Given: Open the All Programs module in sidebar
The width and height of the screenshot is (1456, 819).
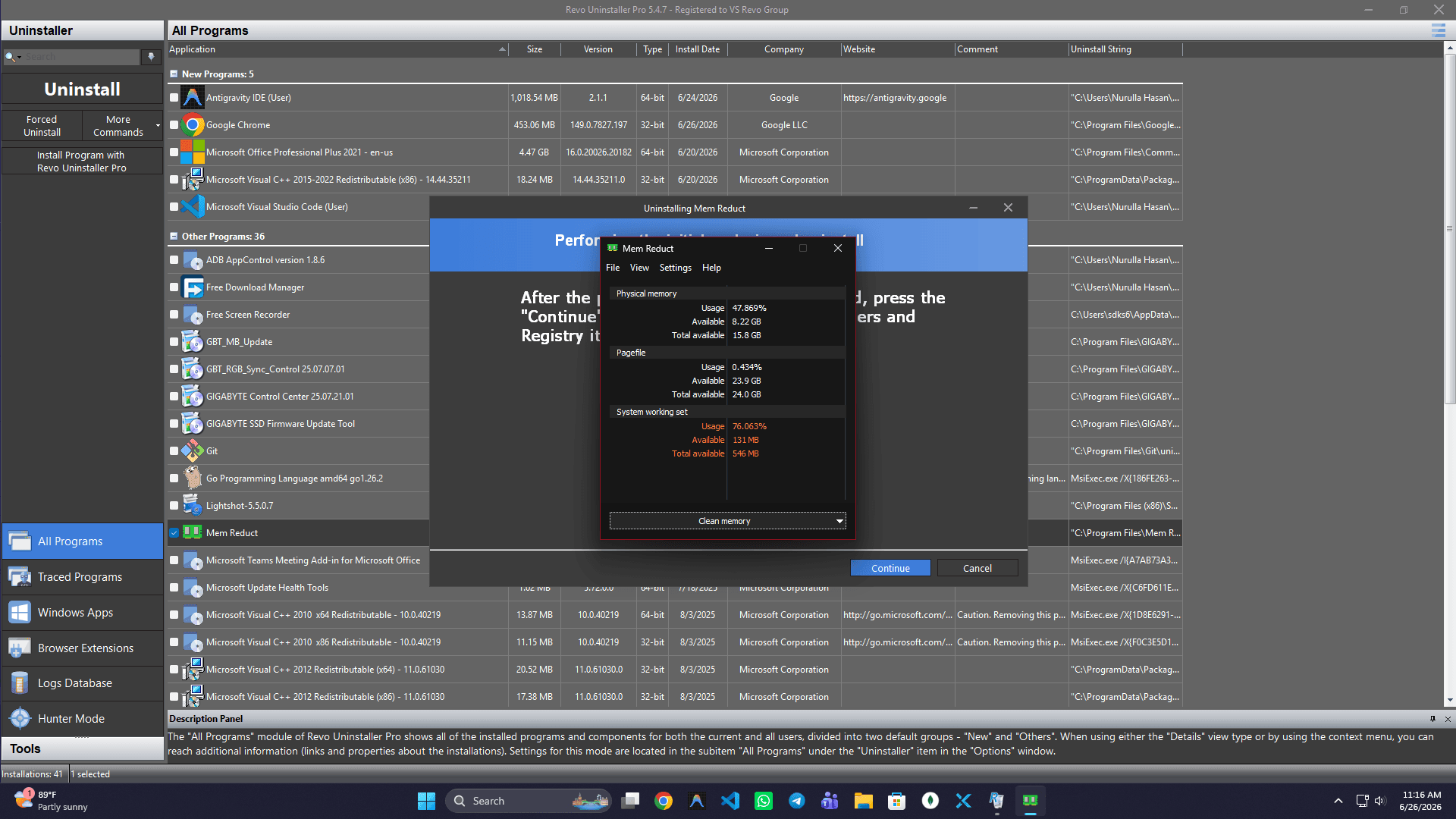Looking at the screenshot, I should [82, 541].
